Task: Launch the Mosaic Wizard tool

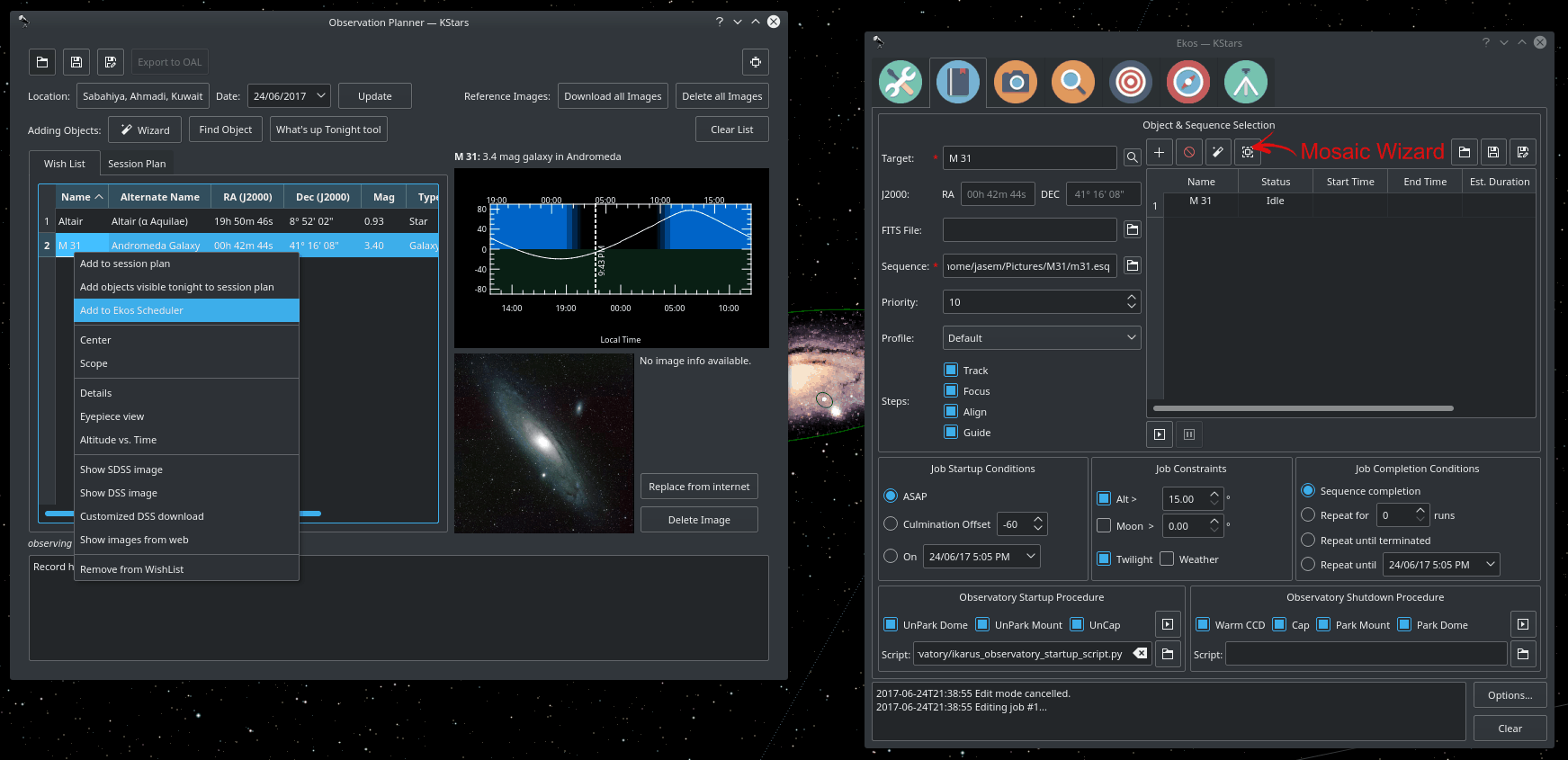Action: (x=1247, y=153)
